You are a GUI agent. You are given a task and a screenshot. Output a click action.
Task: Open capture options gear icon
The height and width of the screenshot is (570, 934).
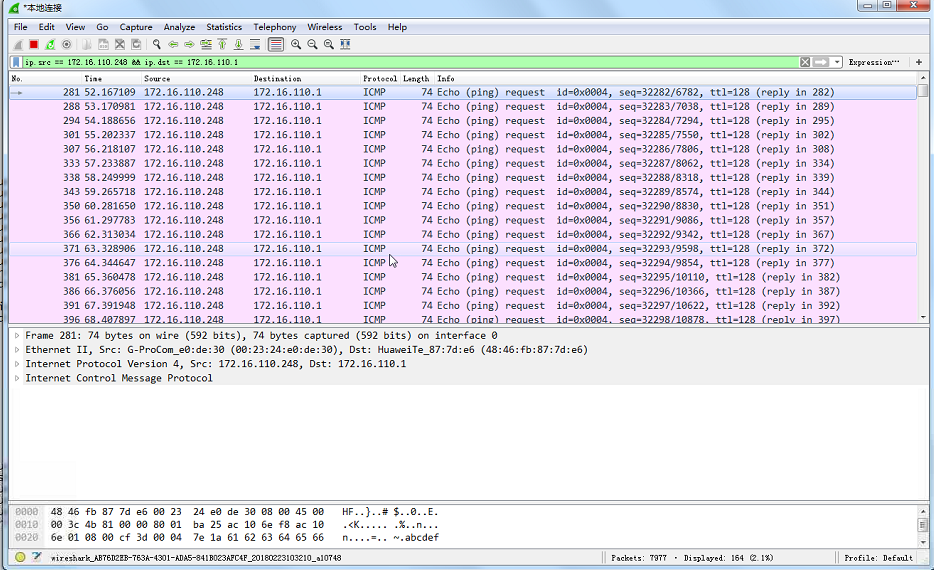click(x=67, y=44)
